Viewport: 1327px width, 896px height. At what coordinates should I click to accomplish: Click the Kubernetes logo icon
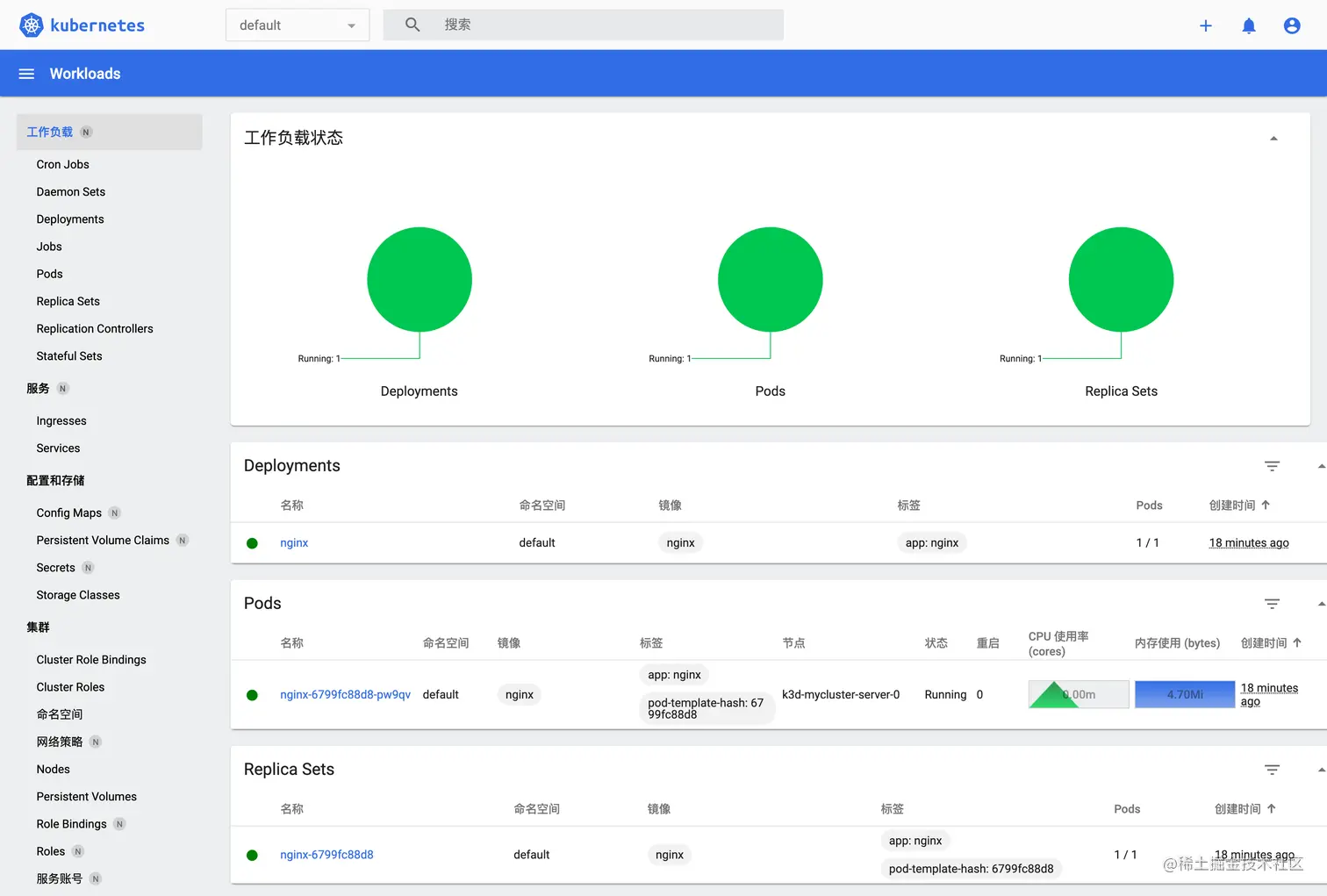(x=32, y=25)
